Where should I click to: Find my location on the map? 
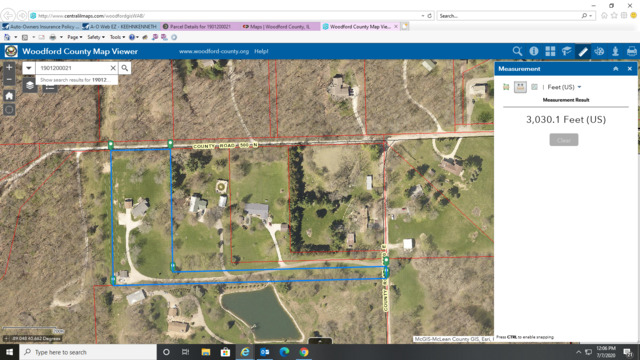click(x=9, y=110)
